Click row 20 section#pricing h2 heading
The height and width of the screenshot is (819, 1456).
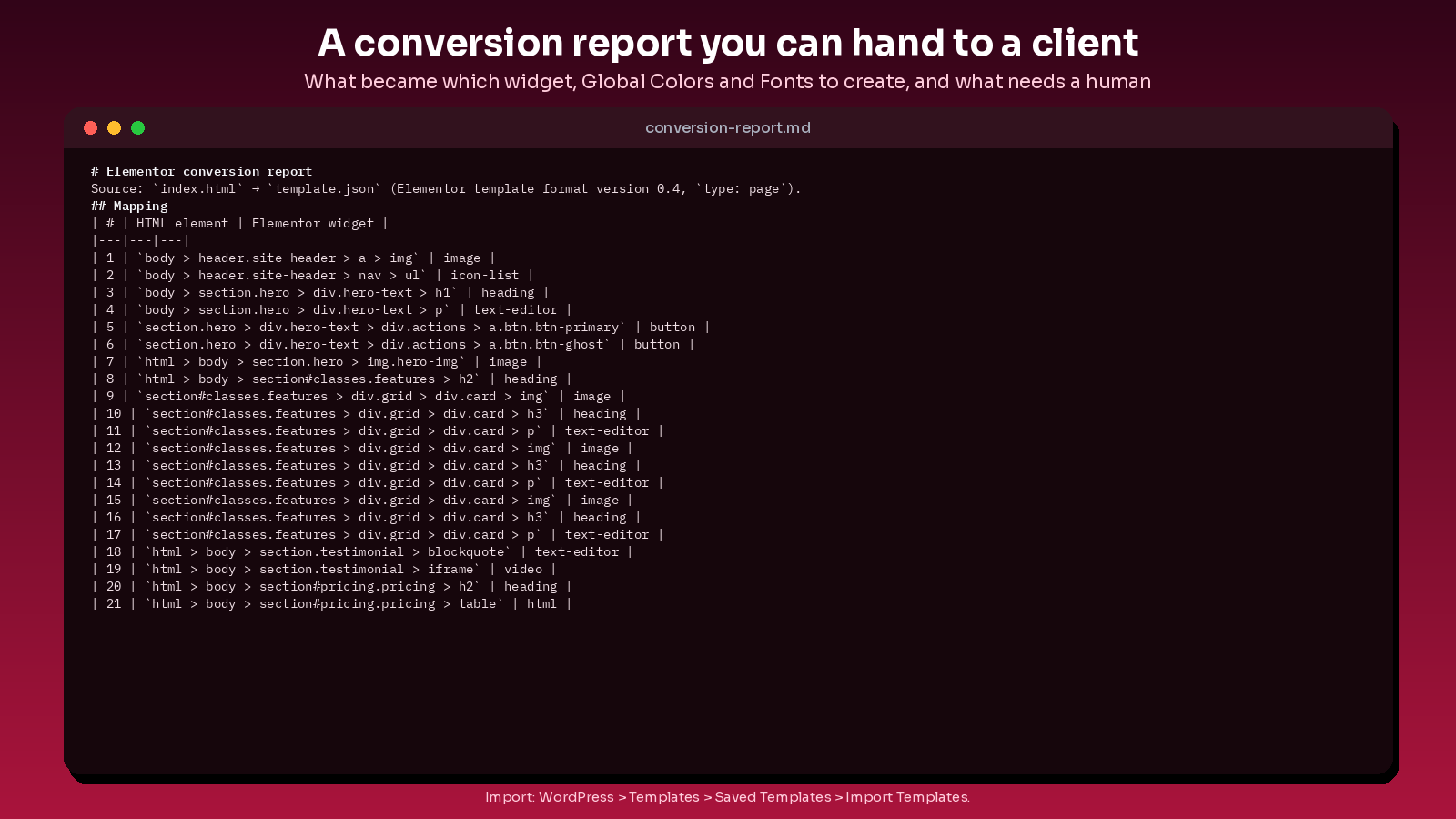pos(331,586)
